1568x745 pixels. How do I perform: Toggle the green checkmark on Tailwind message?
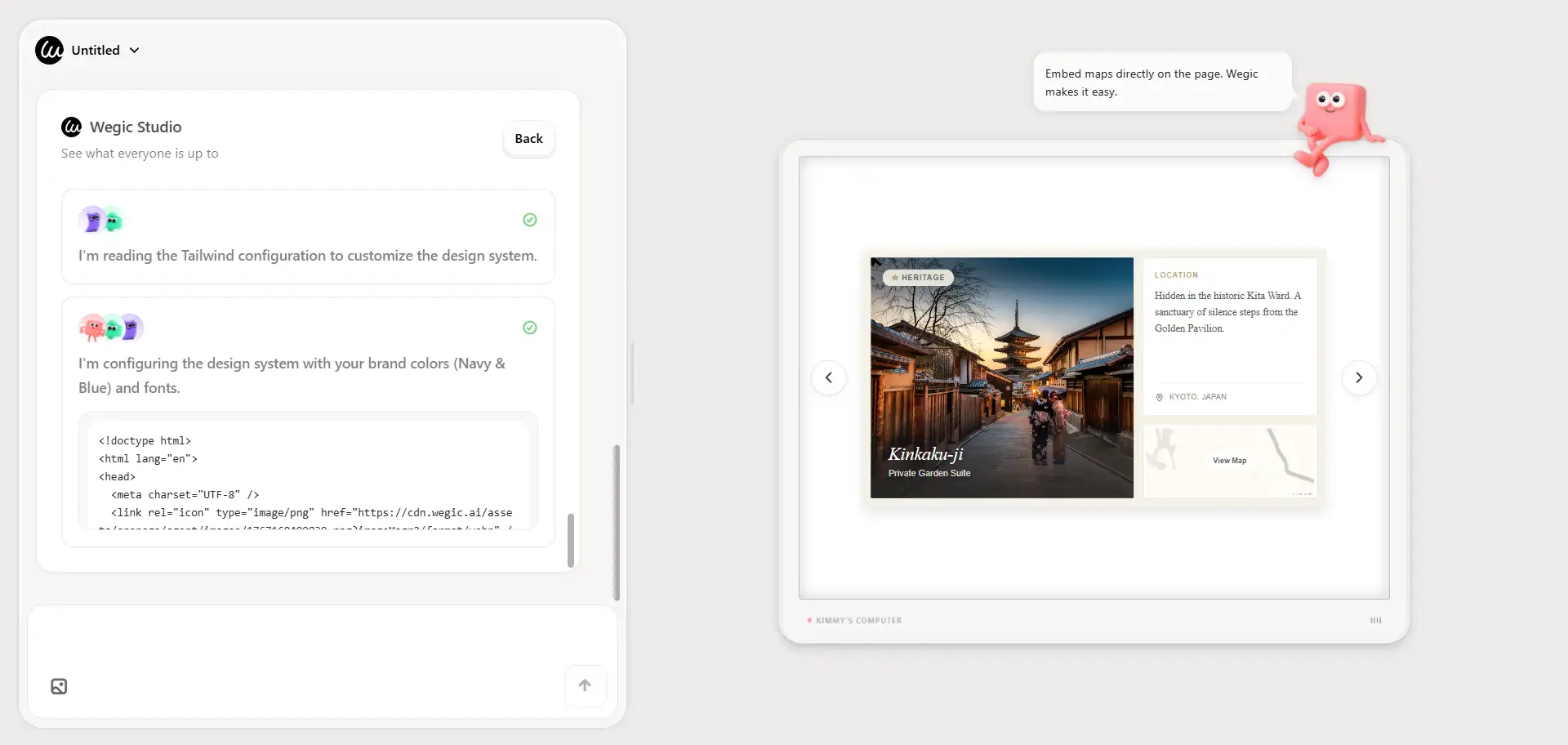pyautogui.click(x=529, y=220)
